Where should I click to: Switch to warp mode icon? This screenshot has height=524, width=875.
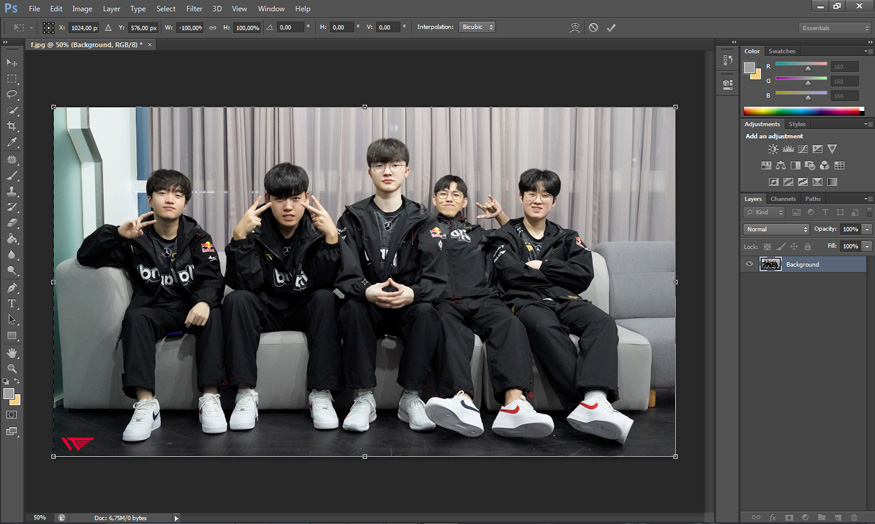click(574, 27)
